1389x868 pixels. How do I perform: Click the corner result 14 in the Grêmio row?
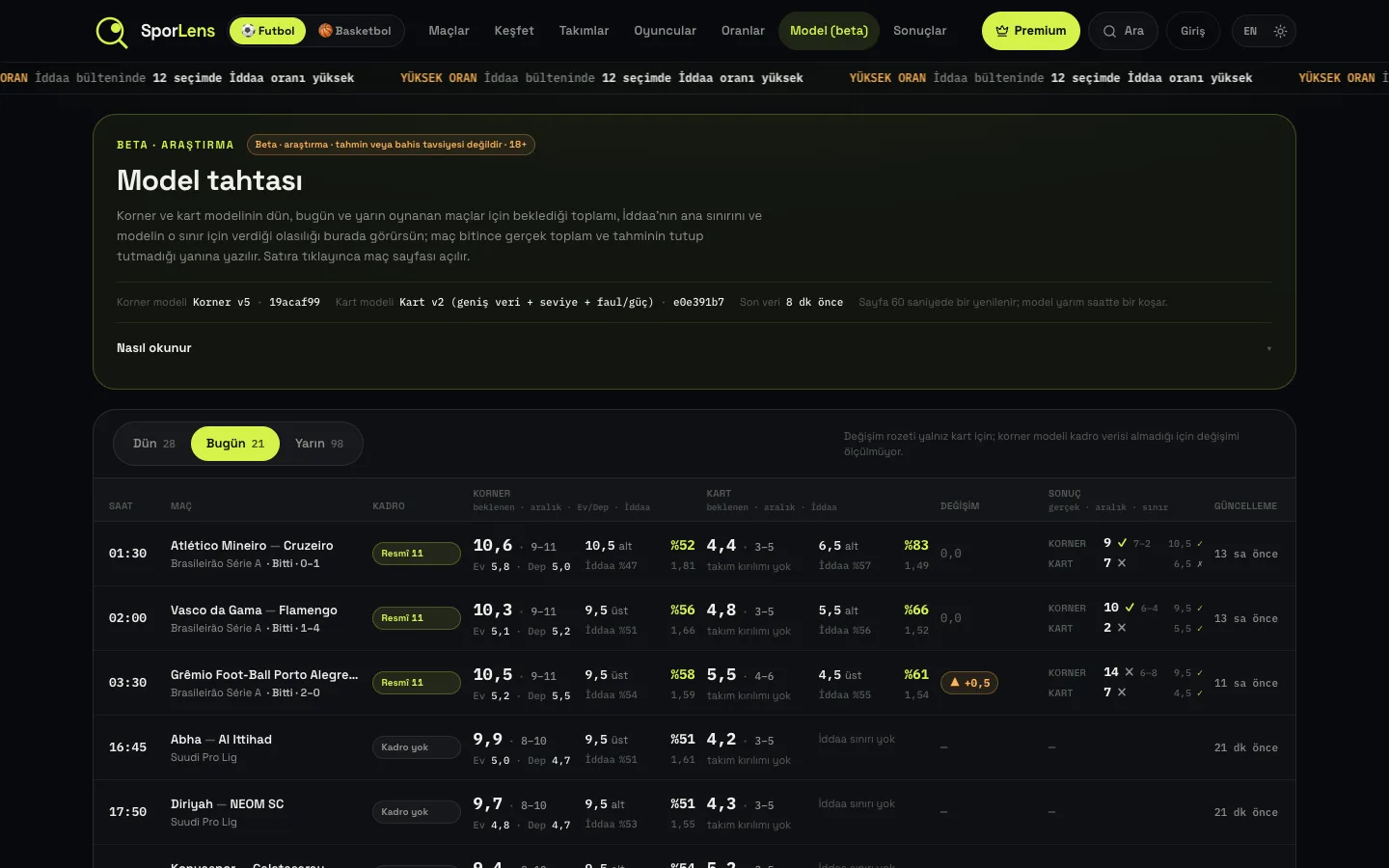1111,672
